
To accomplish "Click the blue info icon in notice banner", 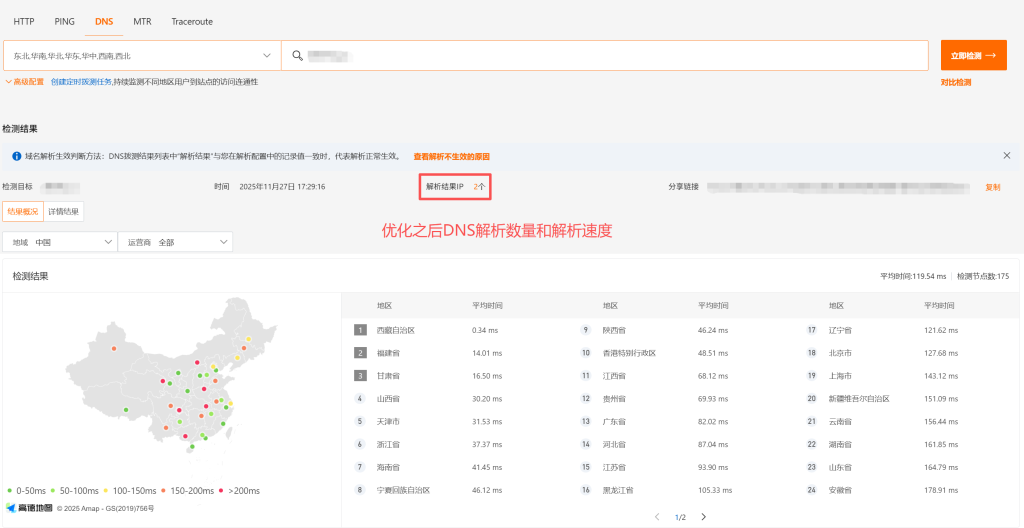I will [x=16, y=157].
